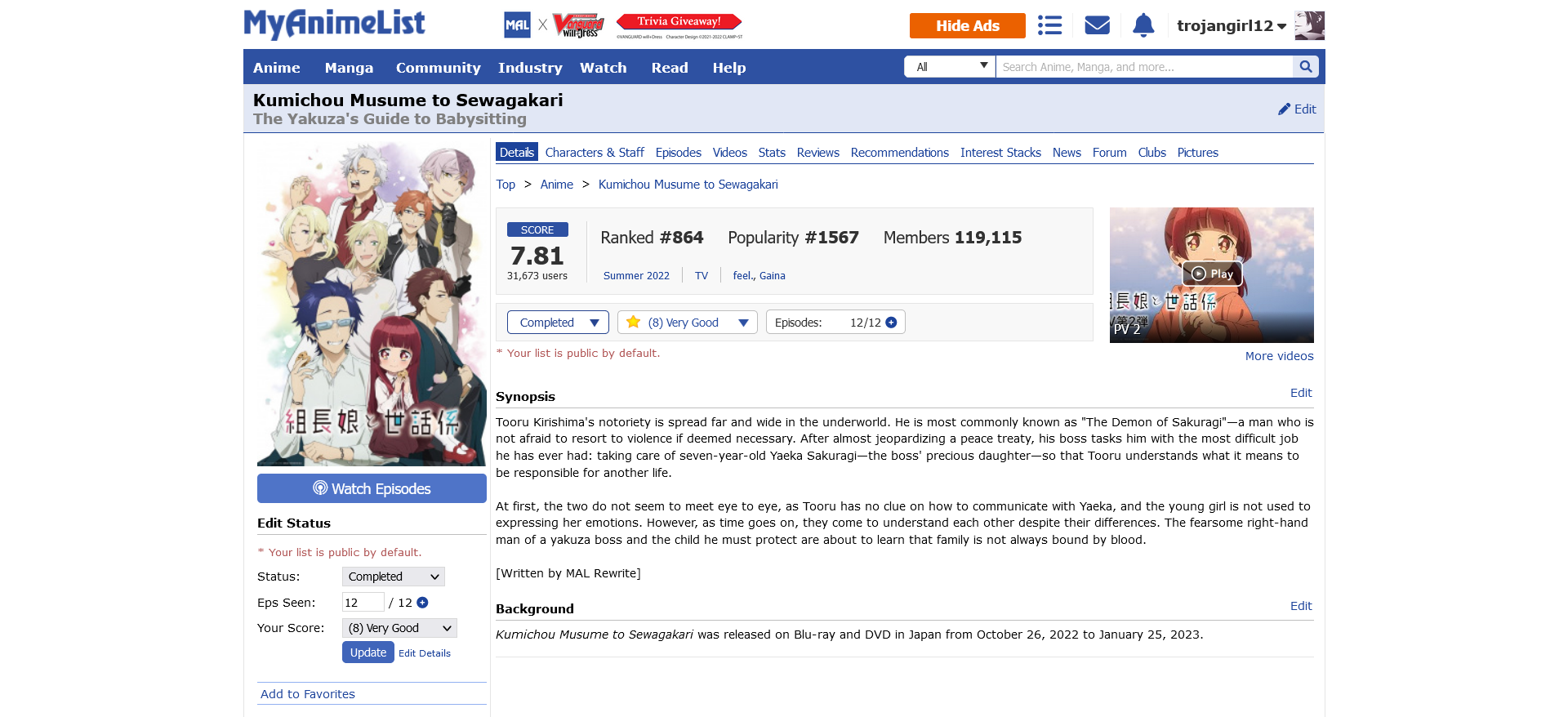Open the Community menu
1568x717 pixels.
[439, 68]
